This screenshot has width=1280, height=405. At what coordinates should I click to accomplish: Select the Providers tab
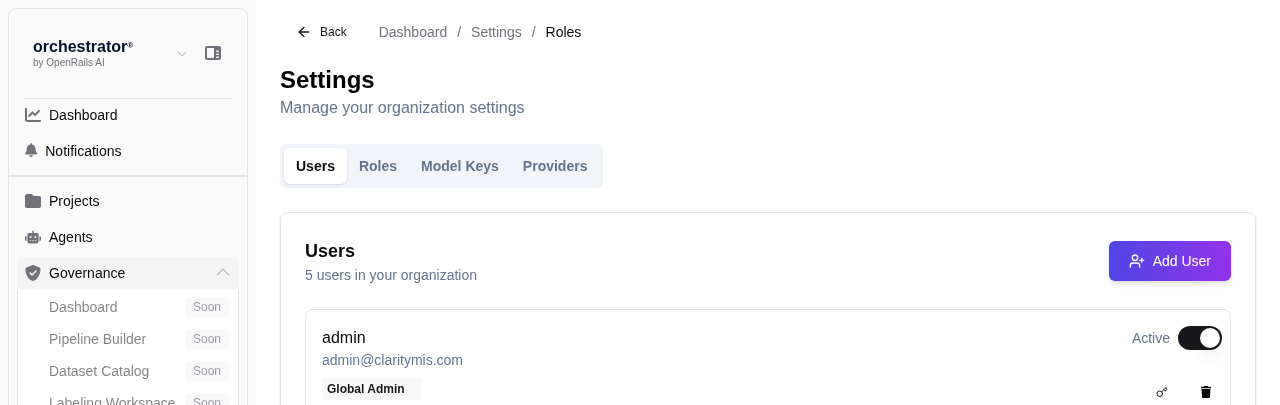(x=555, y=166)
